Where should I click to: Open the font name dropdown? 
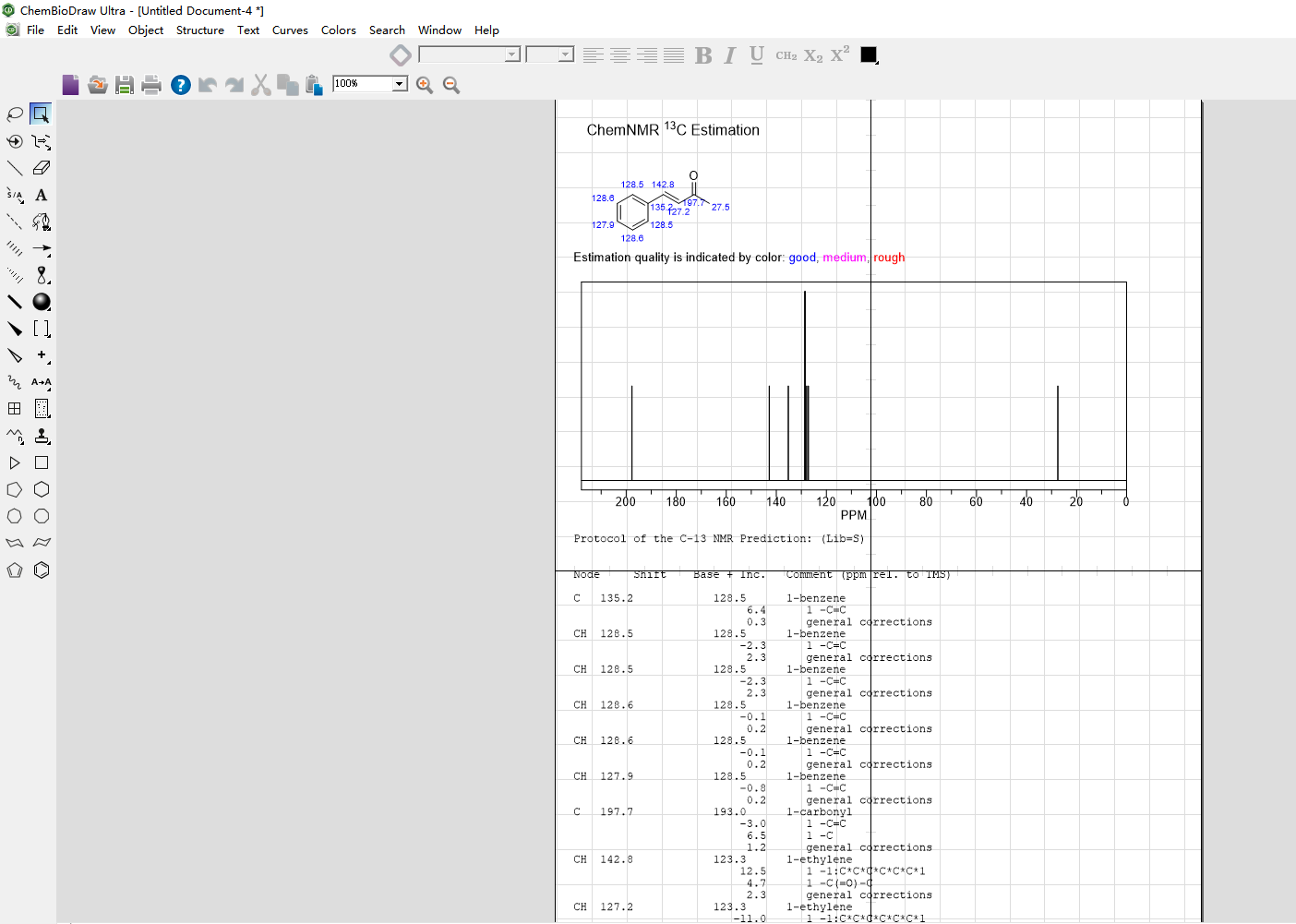point(512,54)
